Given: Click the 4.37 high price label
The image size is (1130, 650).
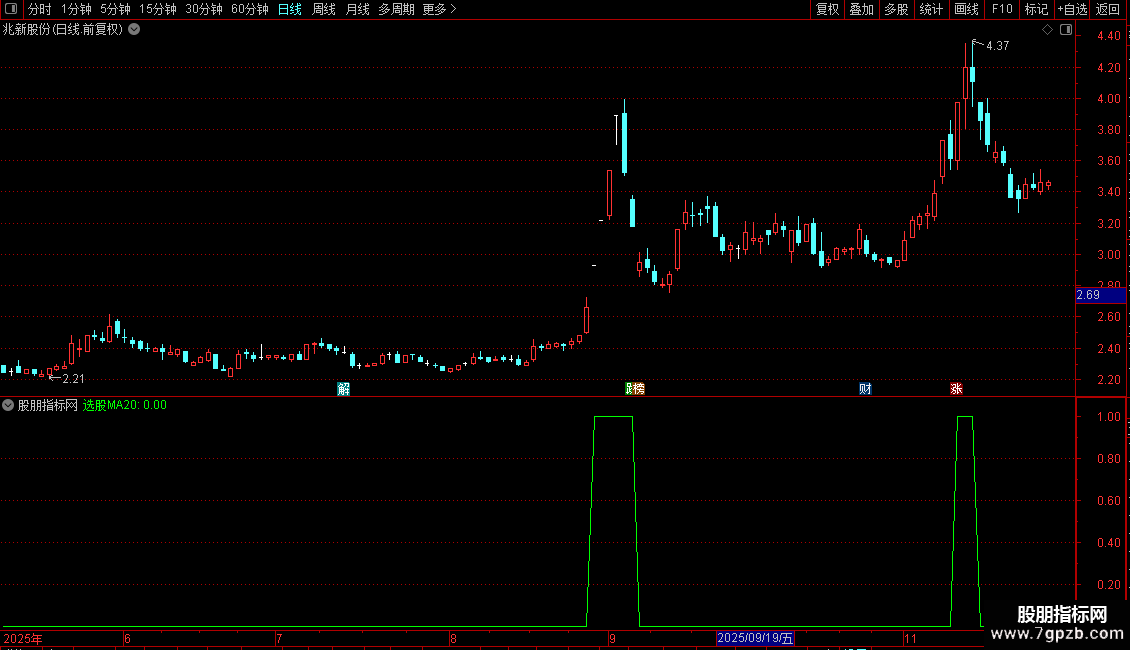Looking at the screenshot, I should tap(997, 46).
